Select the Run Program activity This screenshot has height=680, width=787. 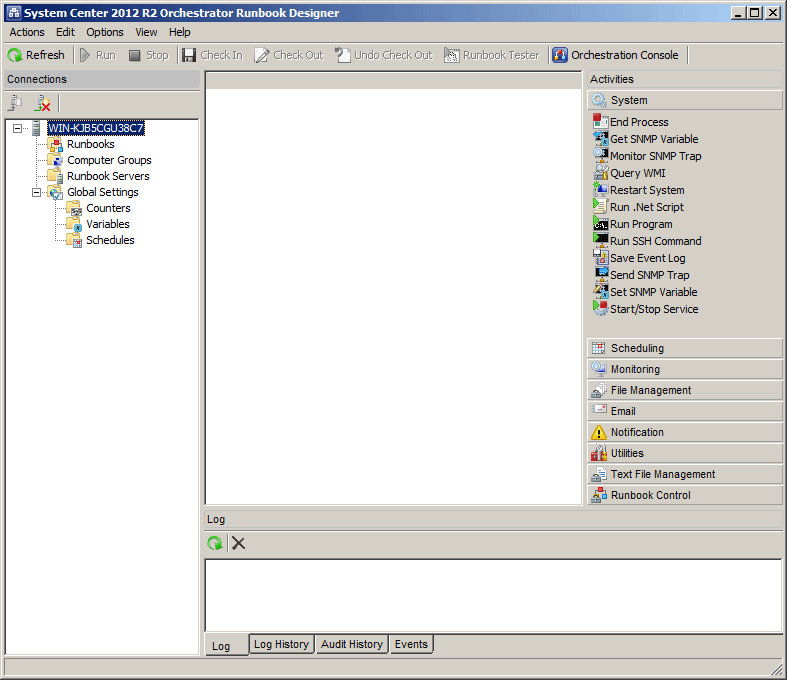(633, 224)
